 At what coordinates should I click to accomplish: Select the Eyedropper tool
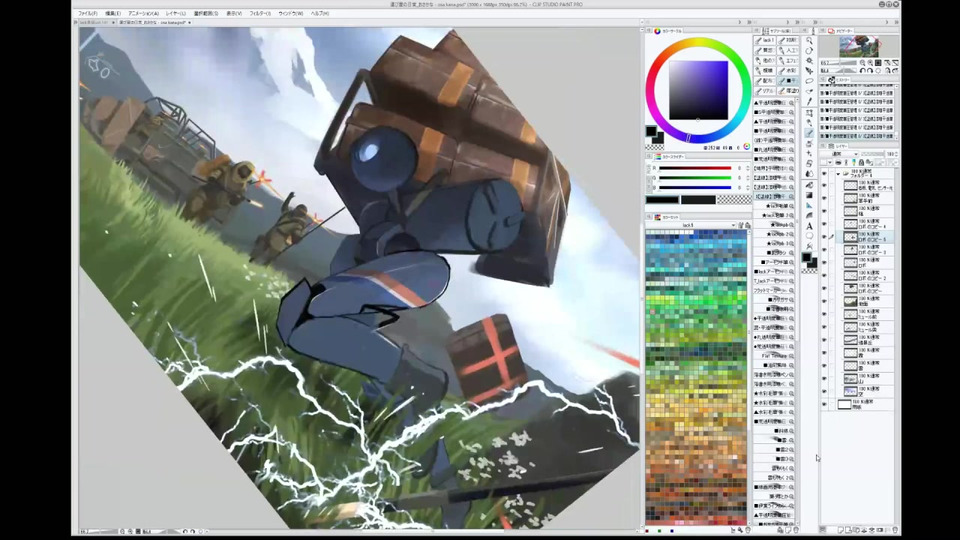809,102
